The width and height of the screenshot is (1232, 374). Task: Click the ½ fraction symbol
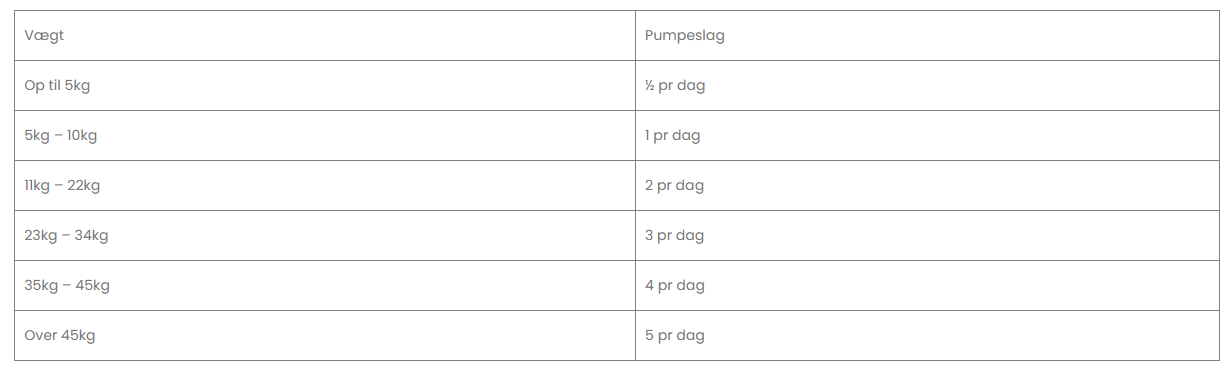650,86
